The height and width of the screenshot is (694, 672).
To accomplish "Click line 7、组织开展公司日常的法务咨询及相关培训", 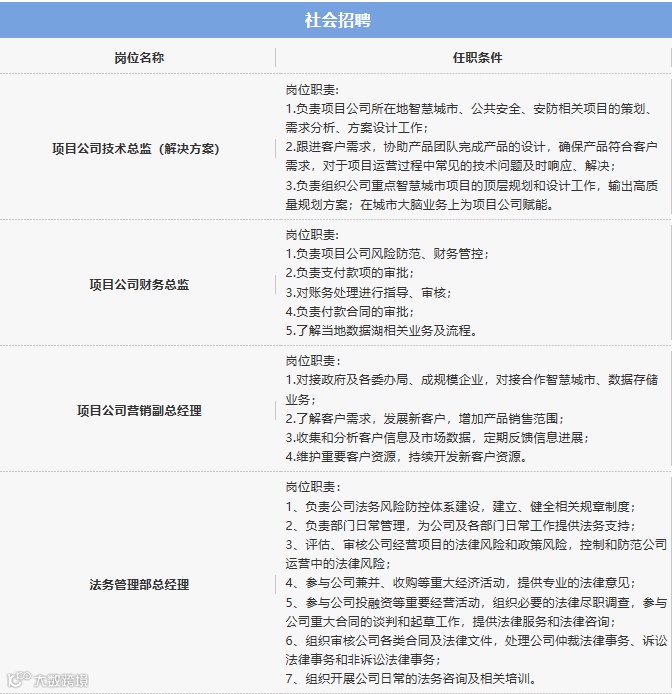I will [x=411, y=679].
